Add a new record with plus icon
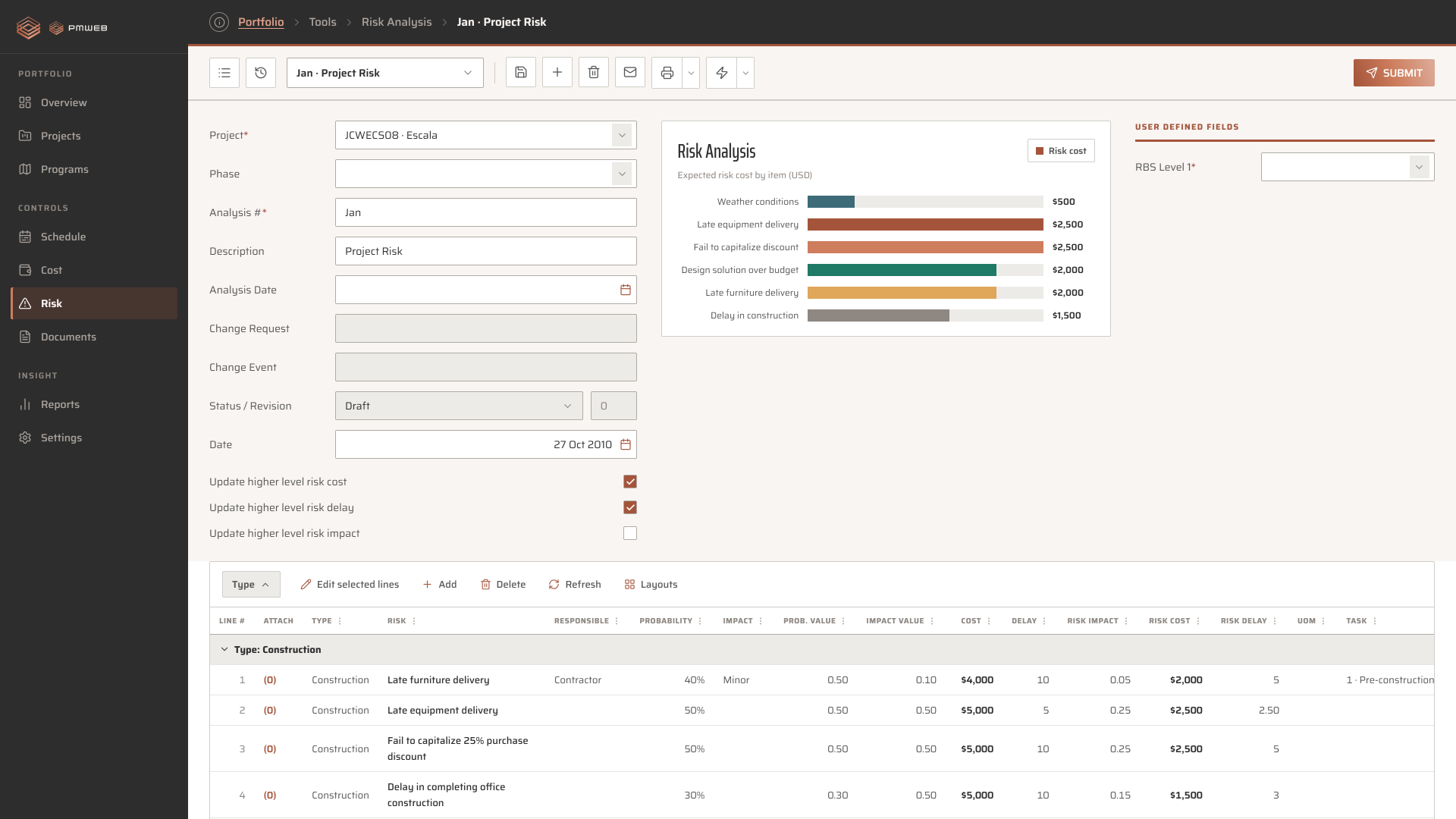The width and height of the screenshot is (1456, 819). (x=557, y=73)
